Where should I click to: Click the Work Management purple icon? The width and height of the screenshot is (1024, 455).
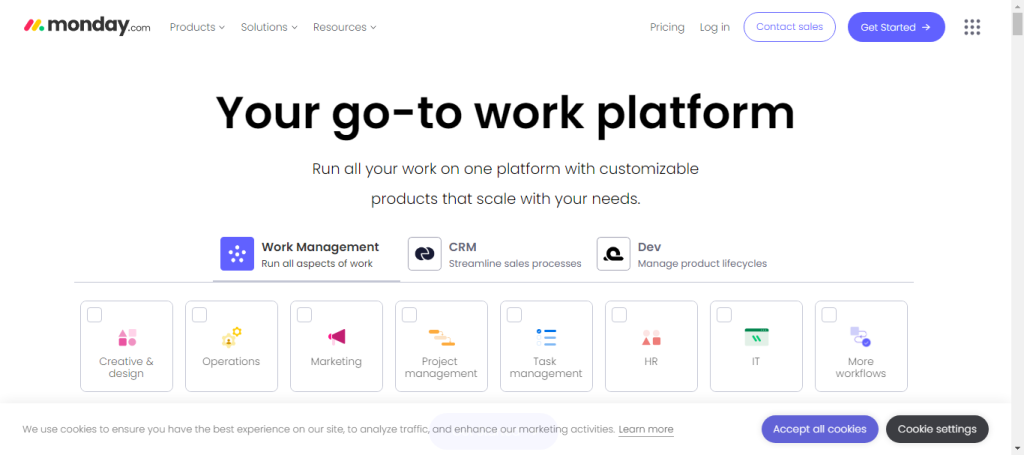click(237, 254)
